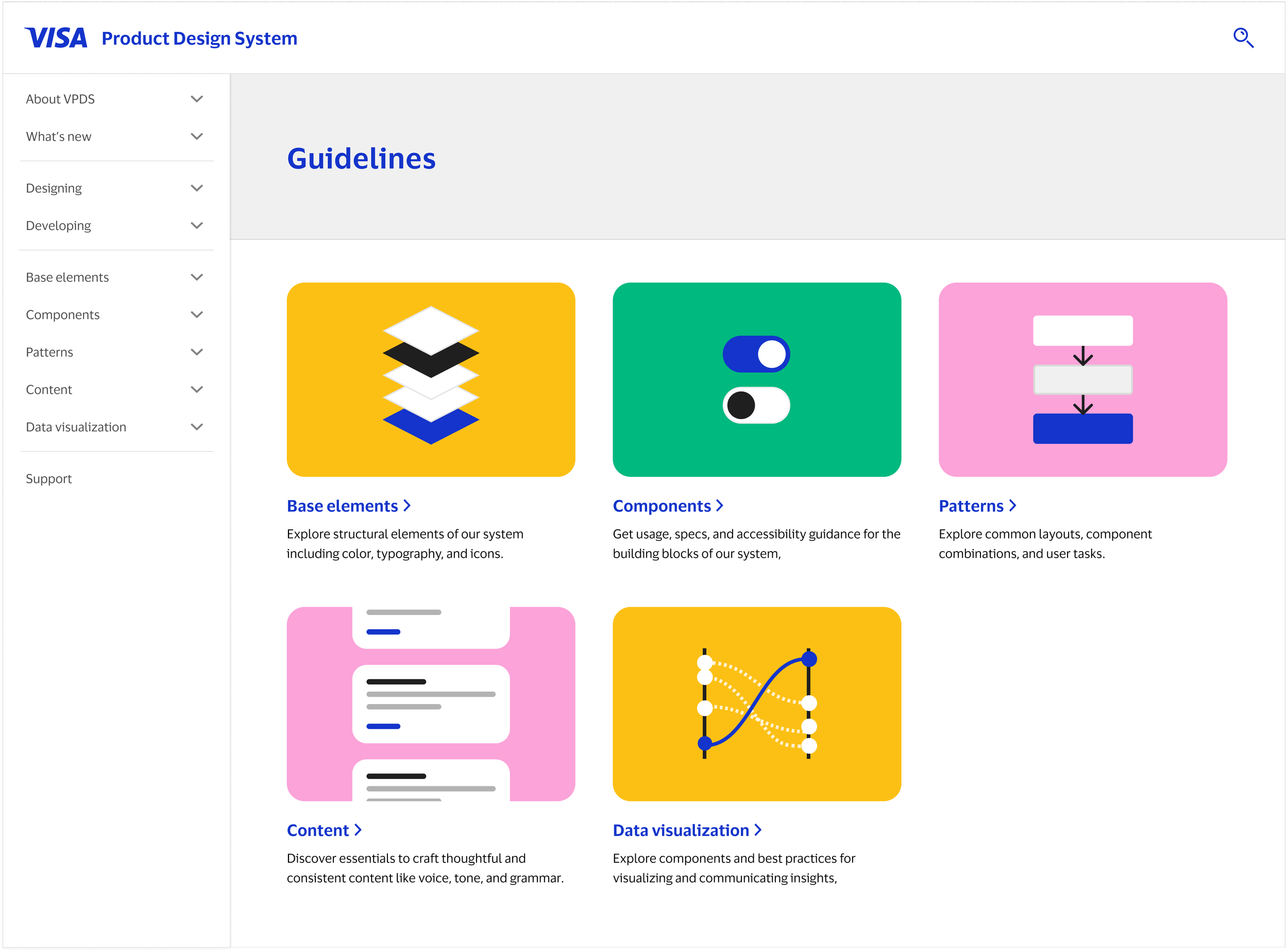This screenshot has width=1288, height=951.
Task: Click the green toggle switches illustration
Action: point(756,379)
